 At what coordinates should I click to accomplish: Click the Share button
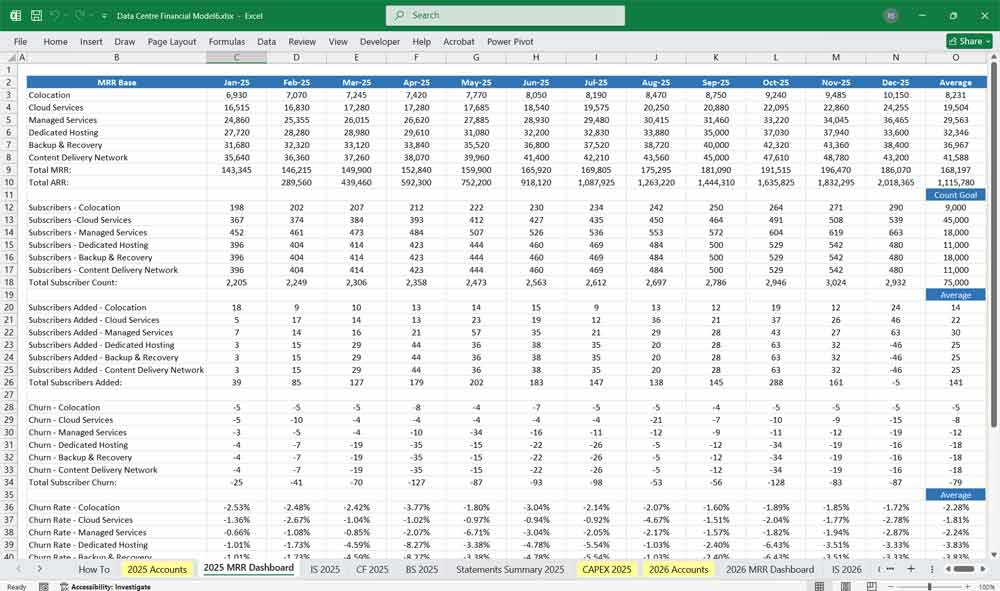[966, 41]
